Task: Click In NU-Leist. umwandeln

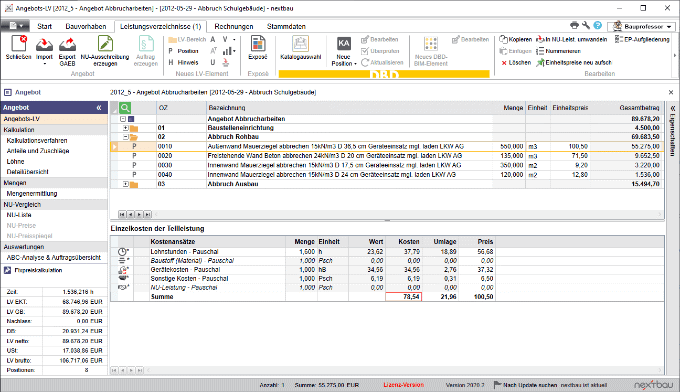Action: click(x=572, y=39)
